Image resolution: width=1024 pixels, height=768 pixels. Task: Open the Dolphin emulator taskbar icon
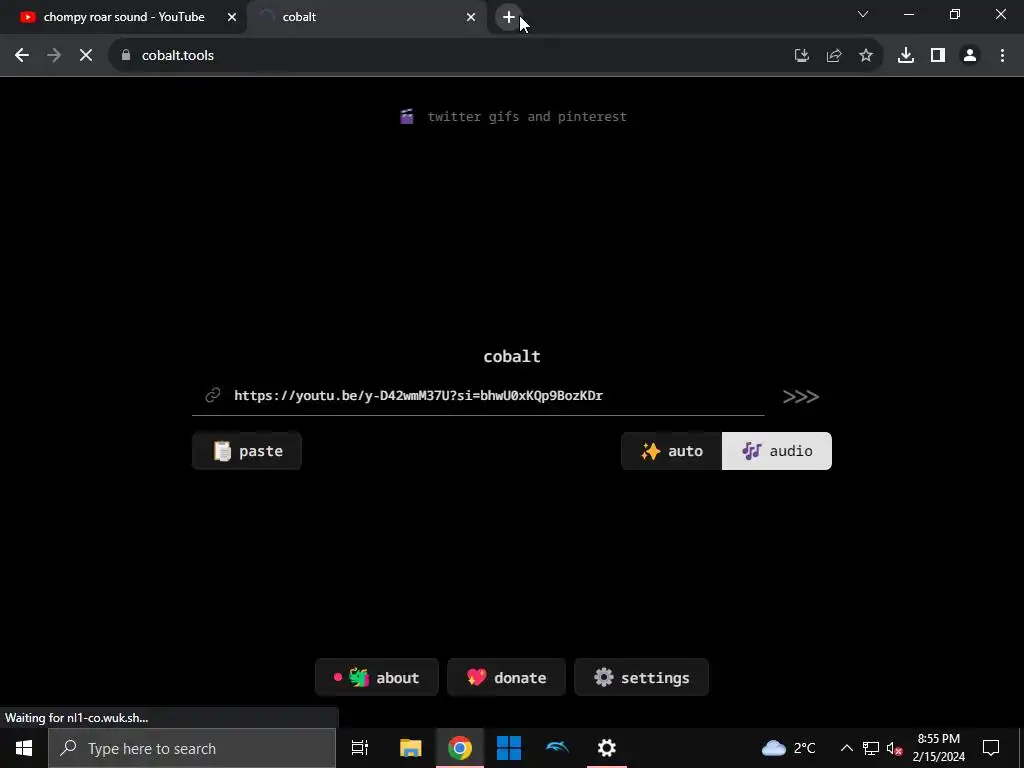[558, 748]
